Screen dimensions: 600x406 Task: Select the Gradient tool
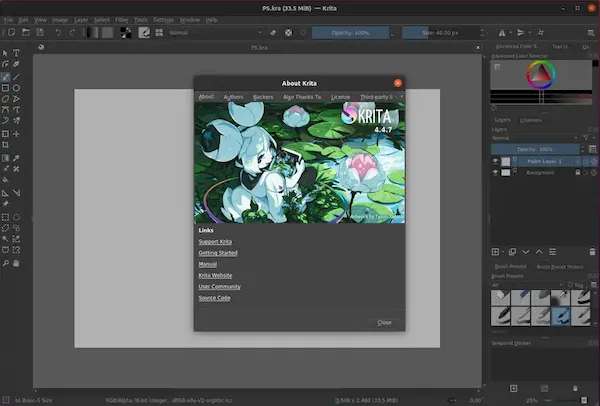click(x=5, y=158)
